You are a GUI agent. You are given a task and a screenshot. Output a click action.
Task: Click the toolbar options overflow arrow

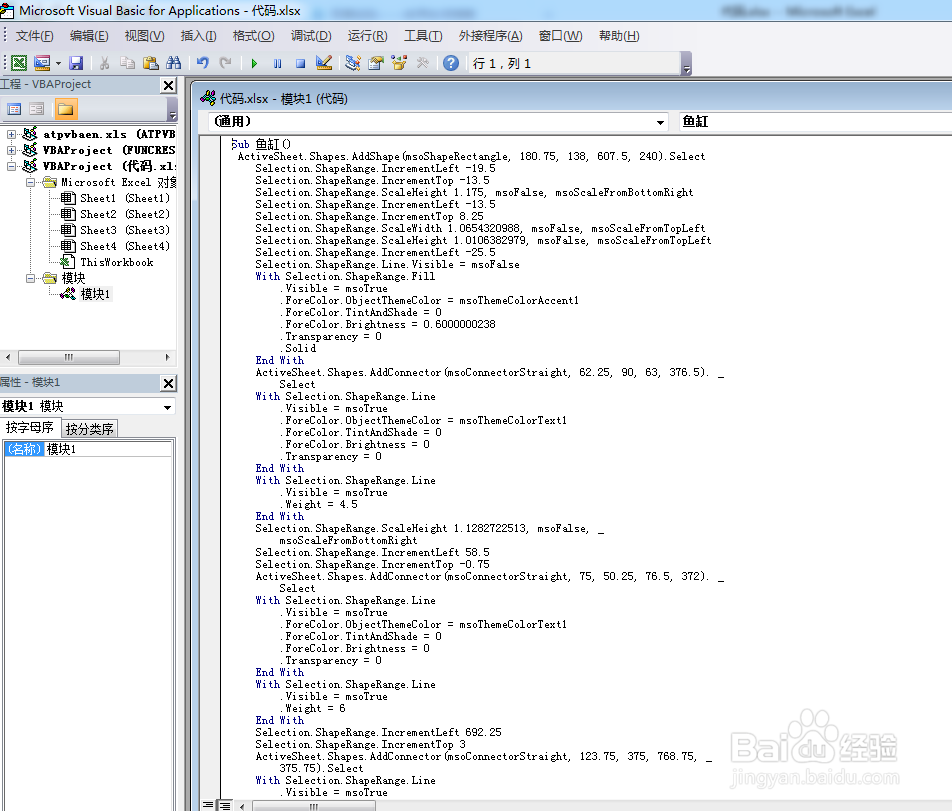click(x=687, y=64)
